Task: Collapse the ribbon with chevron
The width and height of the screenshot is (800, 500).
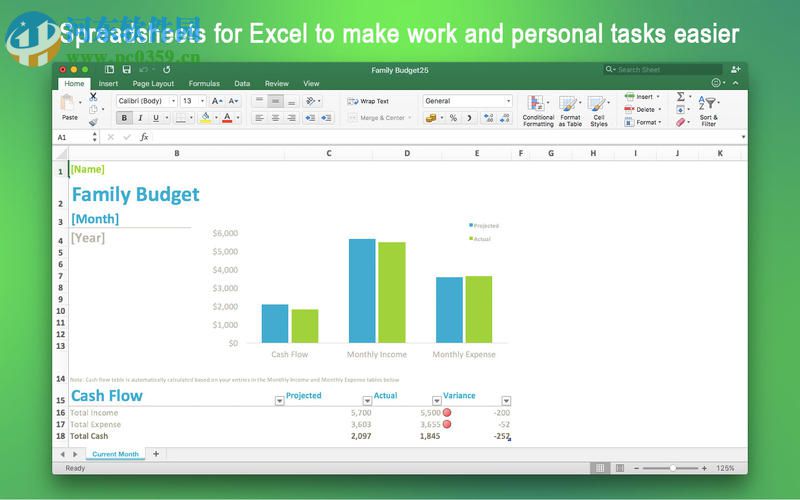Action: point(735,83)
